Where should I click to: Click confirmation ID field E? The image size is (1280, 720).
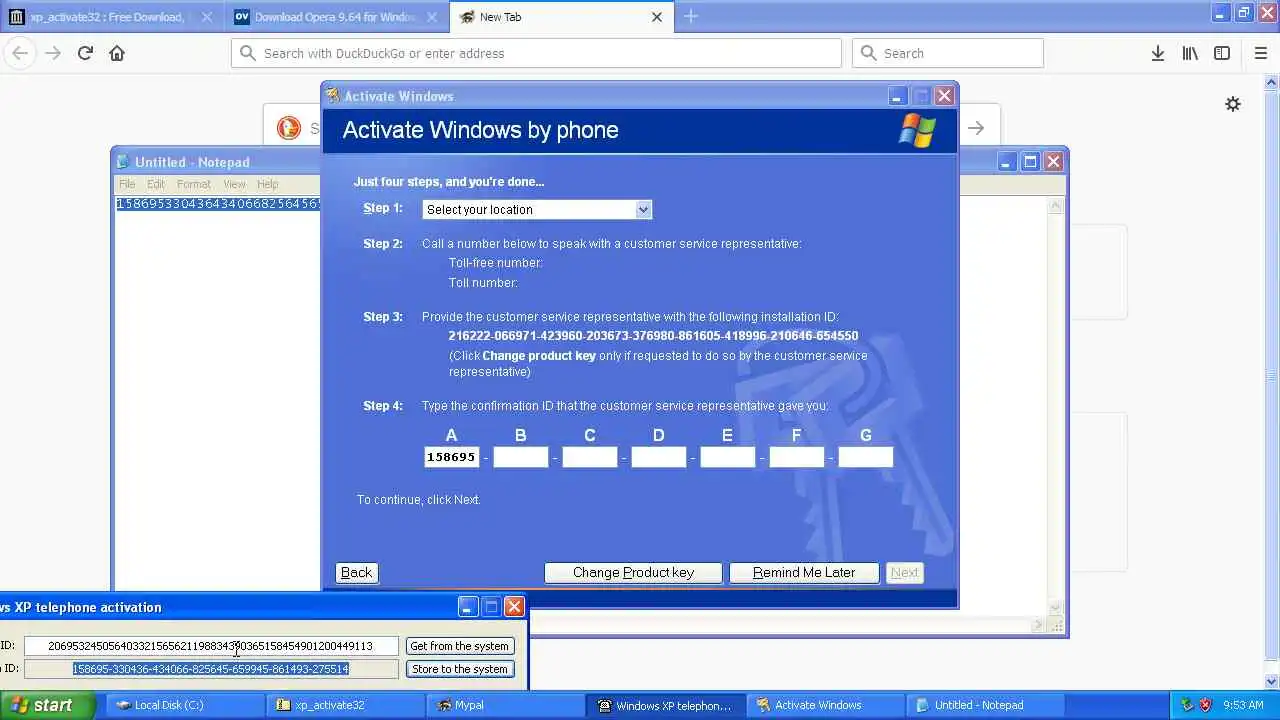tap(728, 457)
